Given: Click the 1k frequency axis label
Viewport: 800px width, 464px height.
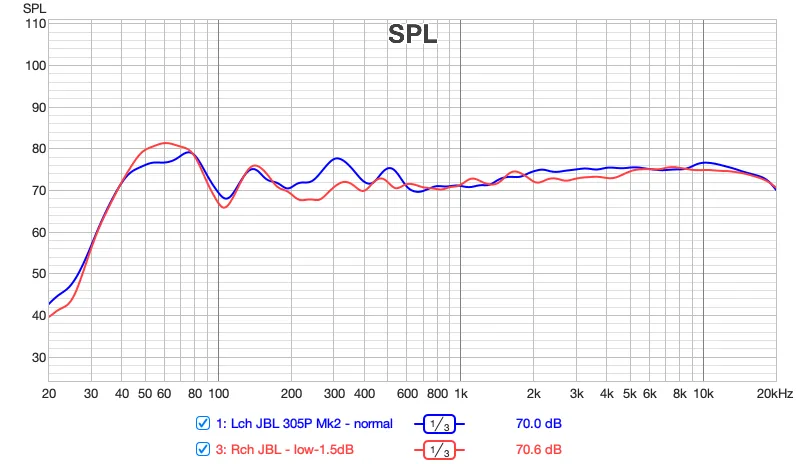Looking at the screenshot, I should (461, 394).
